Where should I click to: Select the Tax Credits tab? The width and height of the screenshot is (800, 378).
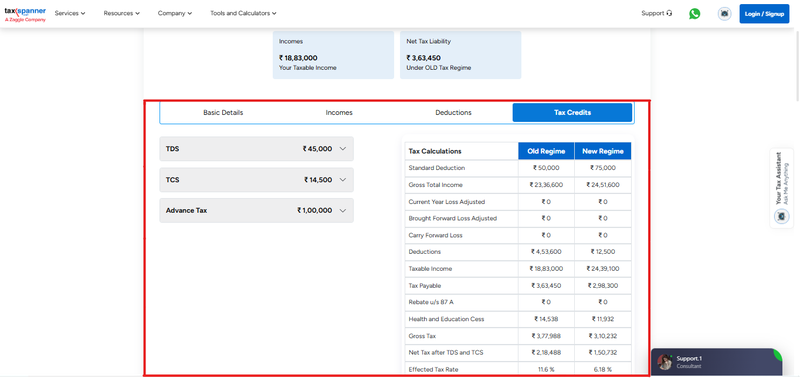(x=572, y=113)
